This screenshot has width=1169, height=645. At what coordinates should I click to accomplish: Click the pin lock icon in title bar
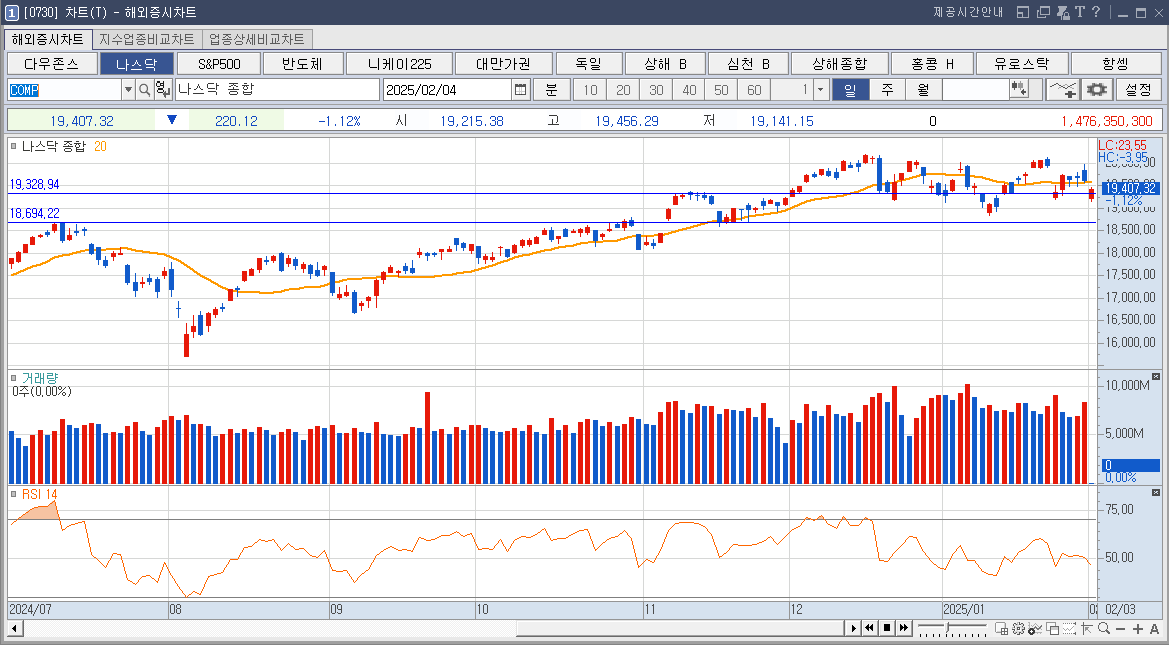[1063, 13]
